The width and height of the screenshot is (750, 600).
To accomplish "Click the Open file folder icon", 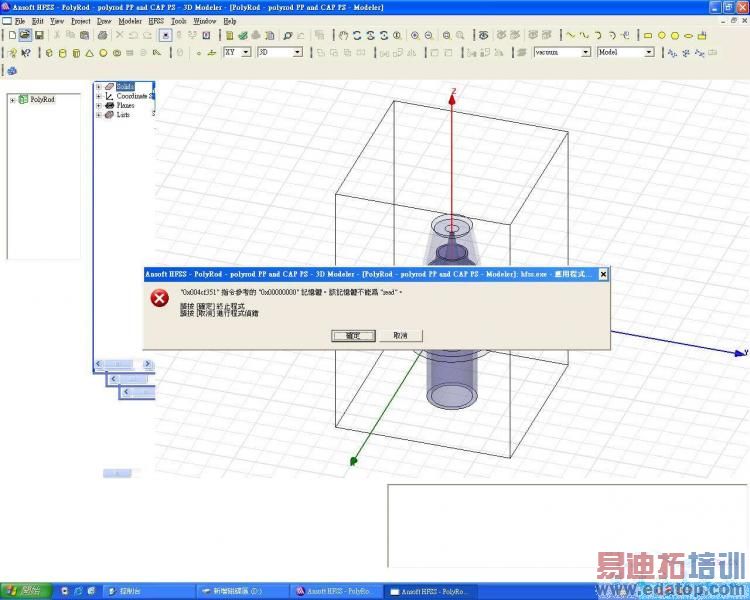I will [x=25, y=35].
